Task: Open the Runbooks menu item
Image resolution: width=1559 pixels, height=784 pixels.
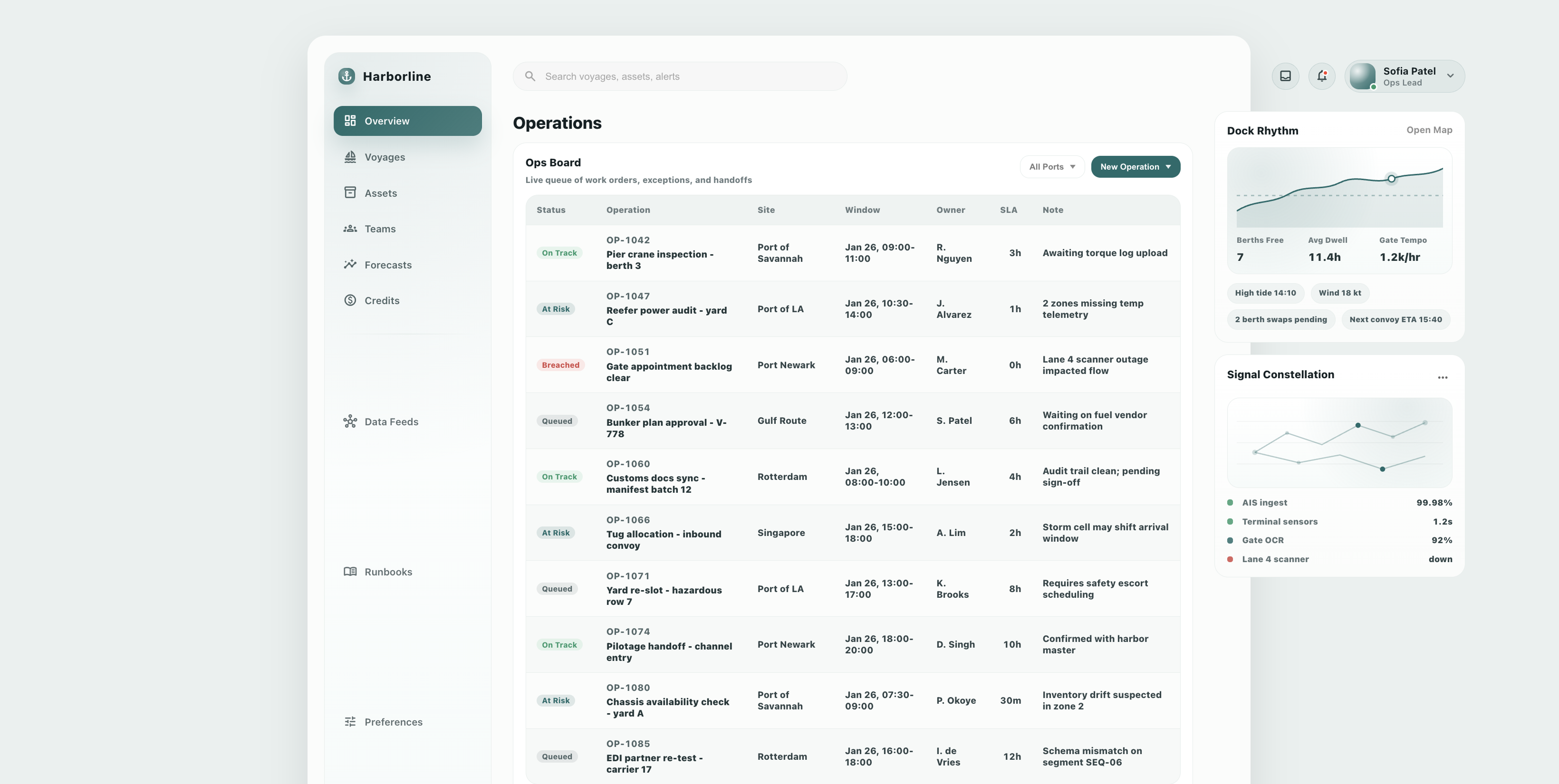Action: [388, 572]
